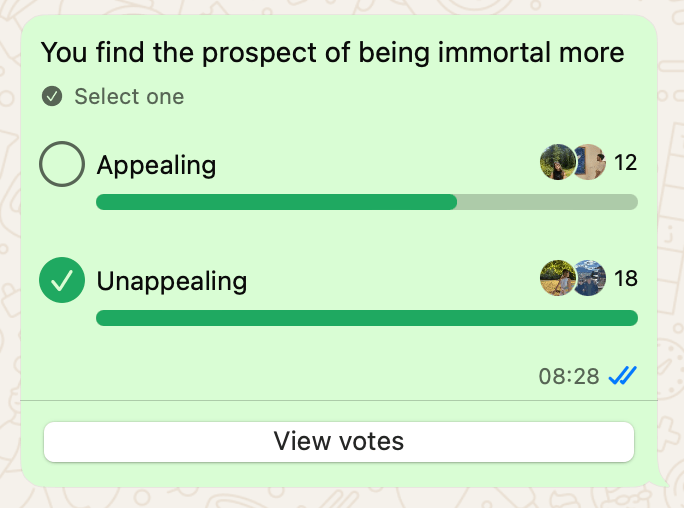Image resolution: width=684 pixels, height=508 pixels.
Task: Click the poll question about being immortal
Action: pyautogui.click(x=332, y=53)
